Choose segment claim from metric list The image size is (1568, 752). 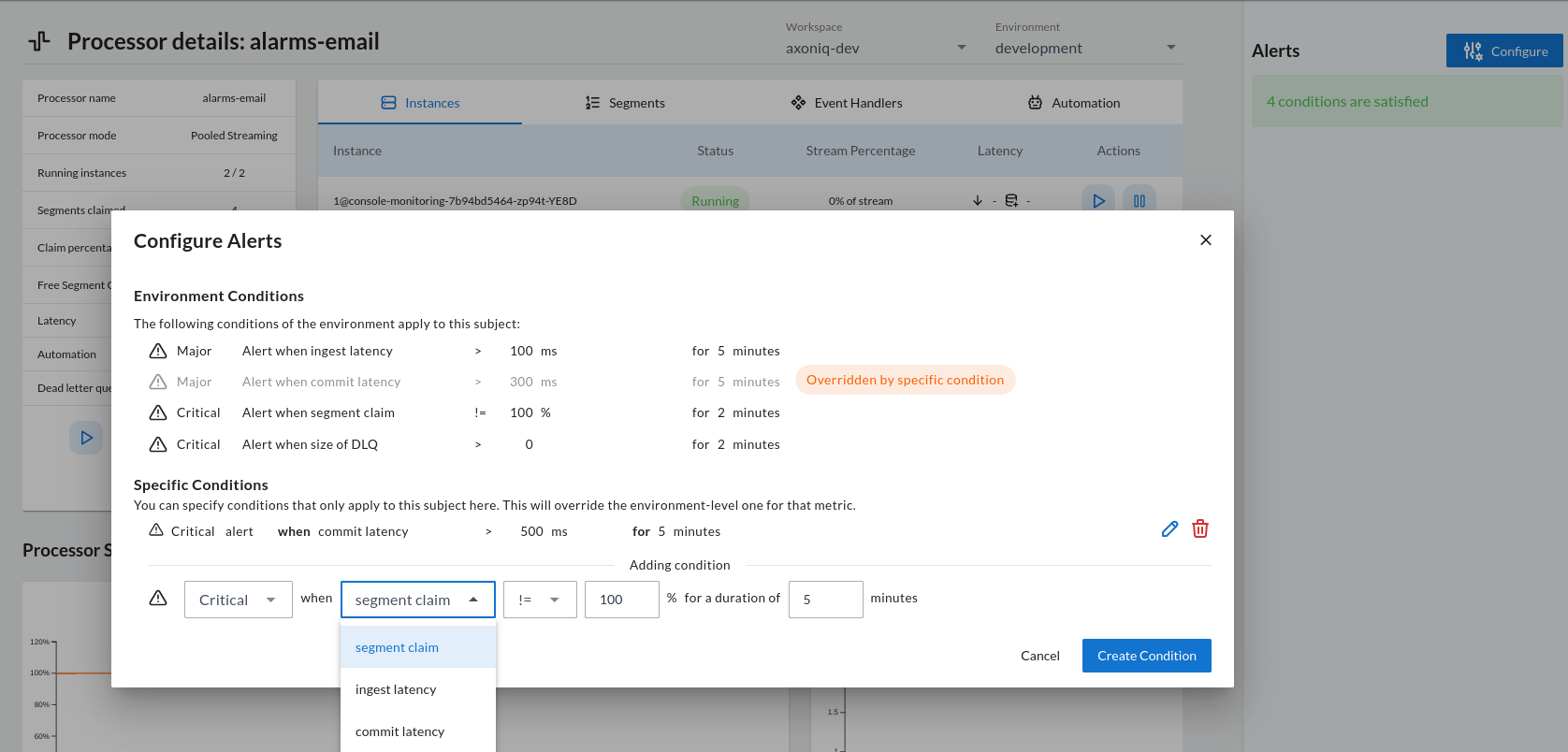[418, 647]
